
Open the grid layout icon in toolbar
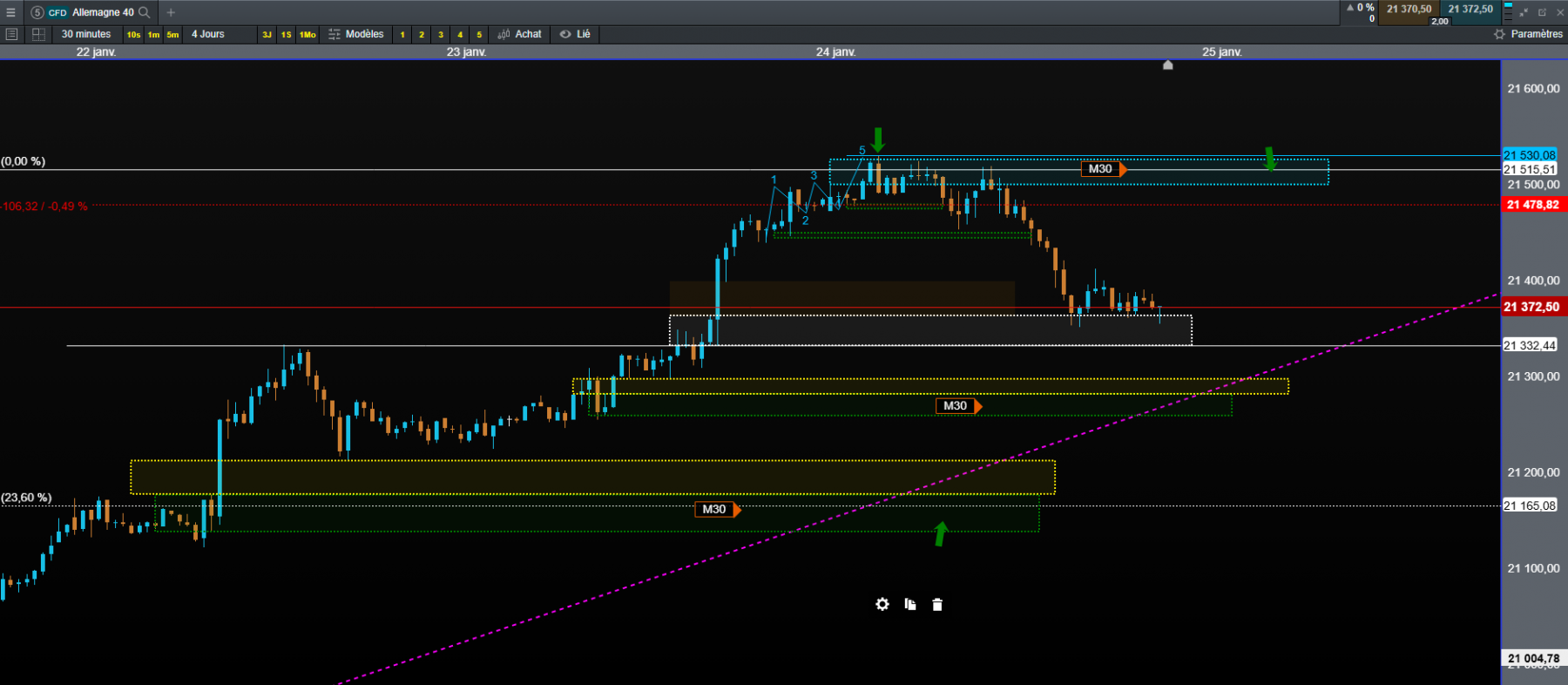coord(38,34)
